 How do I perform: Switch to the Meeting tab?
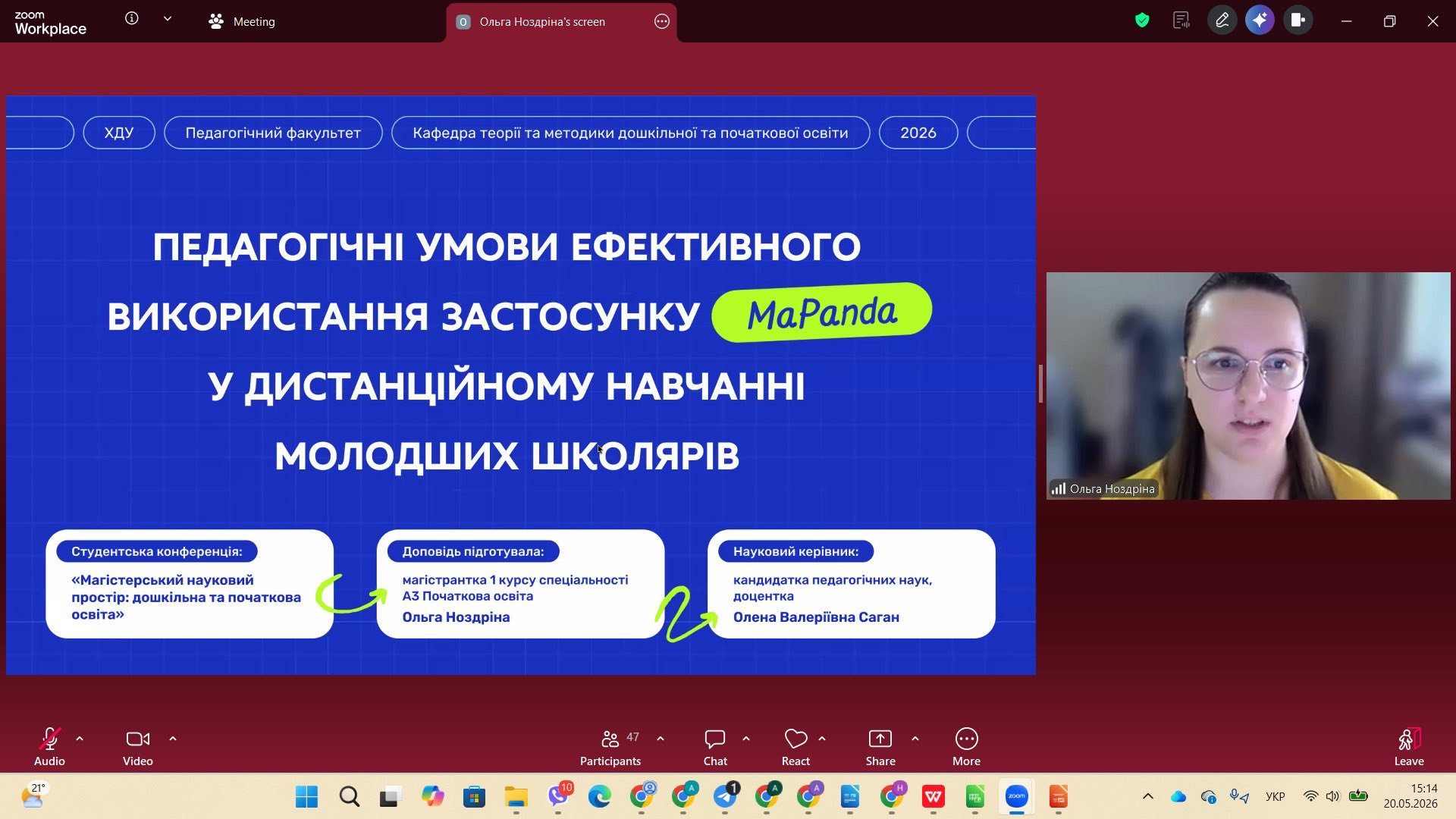pyautogui.click(x=242, y=22)
